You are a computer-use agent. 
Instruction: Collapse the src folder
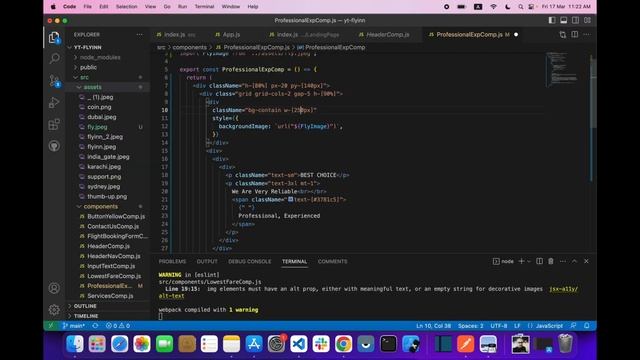tap(84, 77)
